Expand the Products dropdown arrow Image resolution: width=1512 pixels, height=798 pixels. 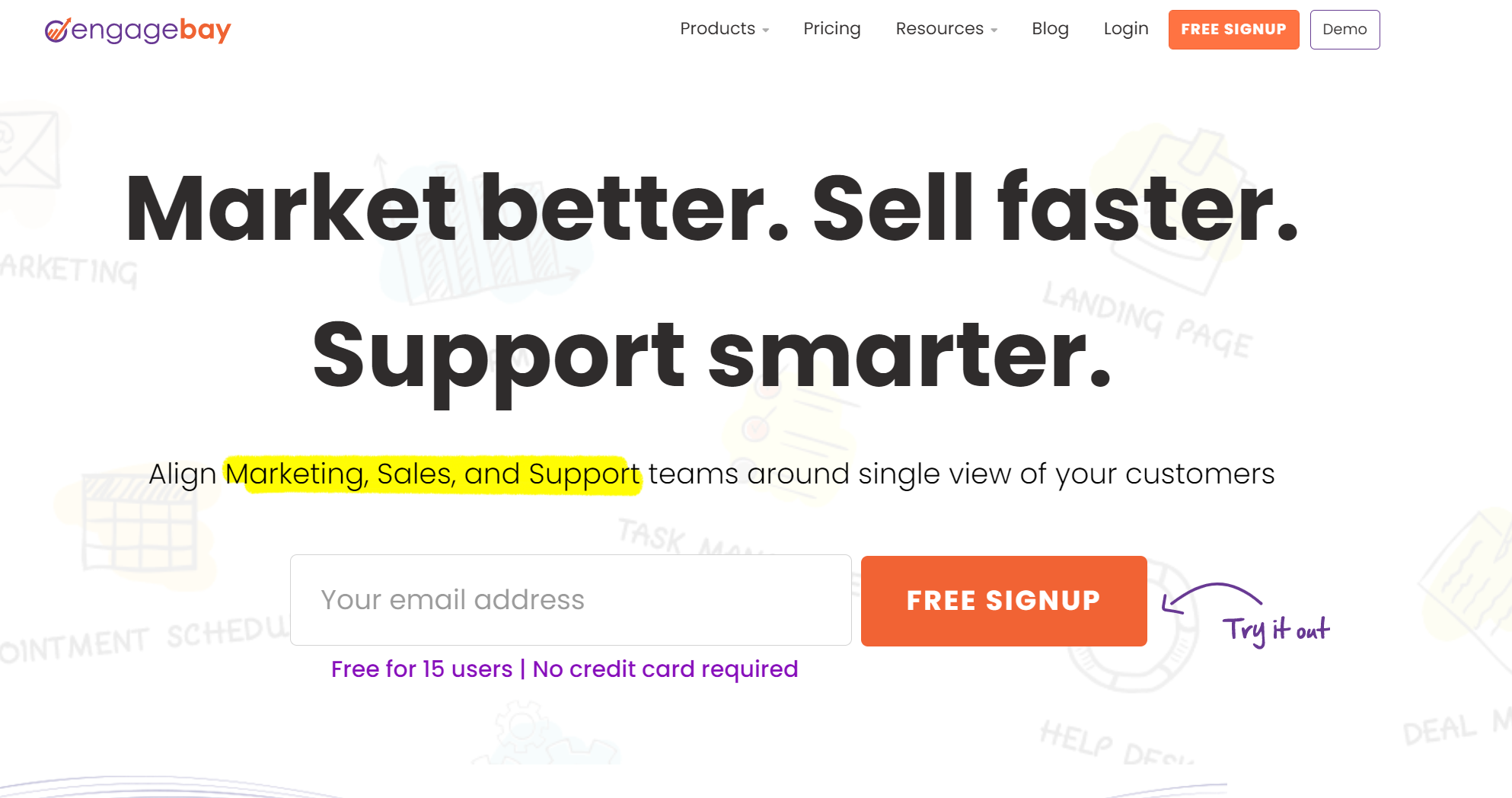coord(766,30)
